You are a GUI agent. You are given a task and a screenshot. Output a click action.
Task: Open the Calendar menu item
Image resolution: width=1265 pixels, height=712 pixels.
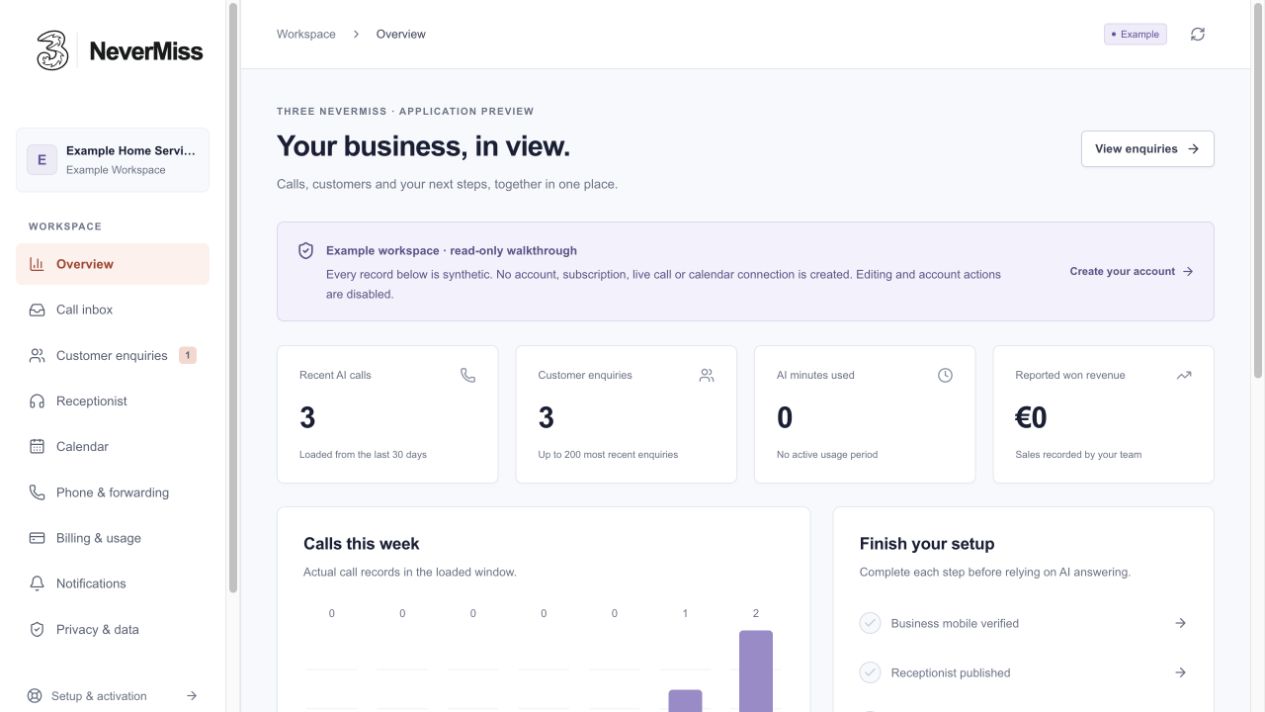[113, 447]
